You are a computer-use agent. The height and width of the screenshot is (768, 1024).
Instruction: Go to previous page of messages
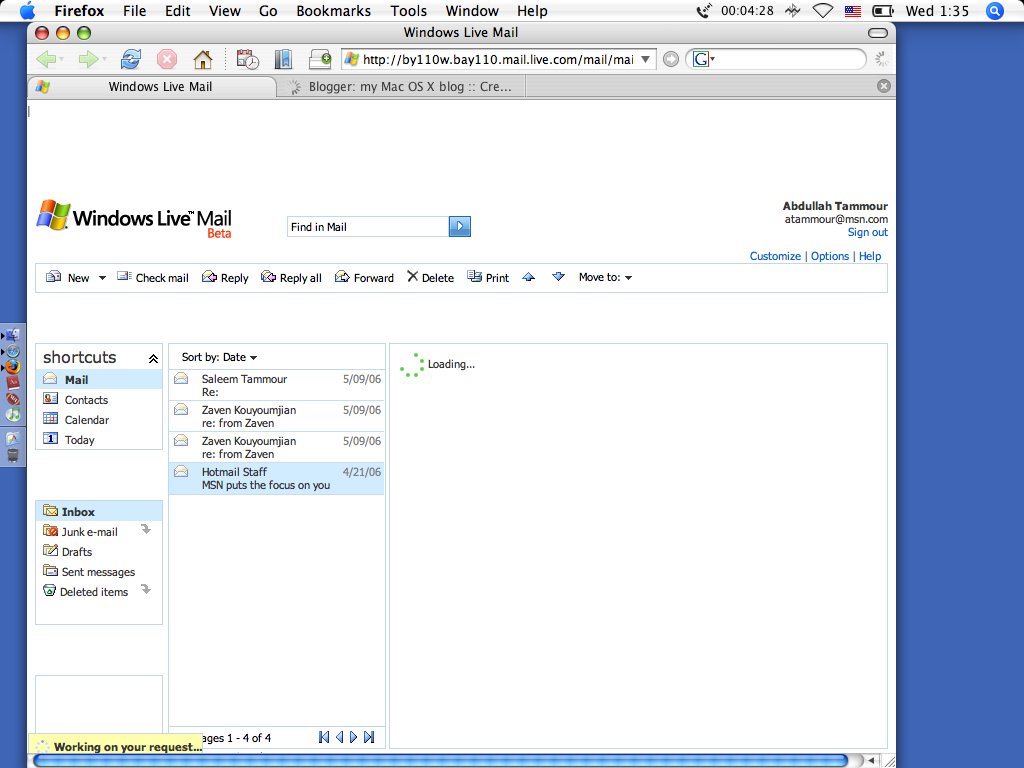click(339, 737)
